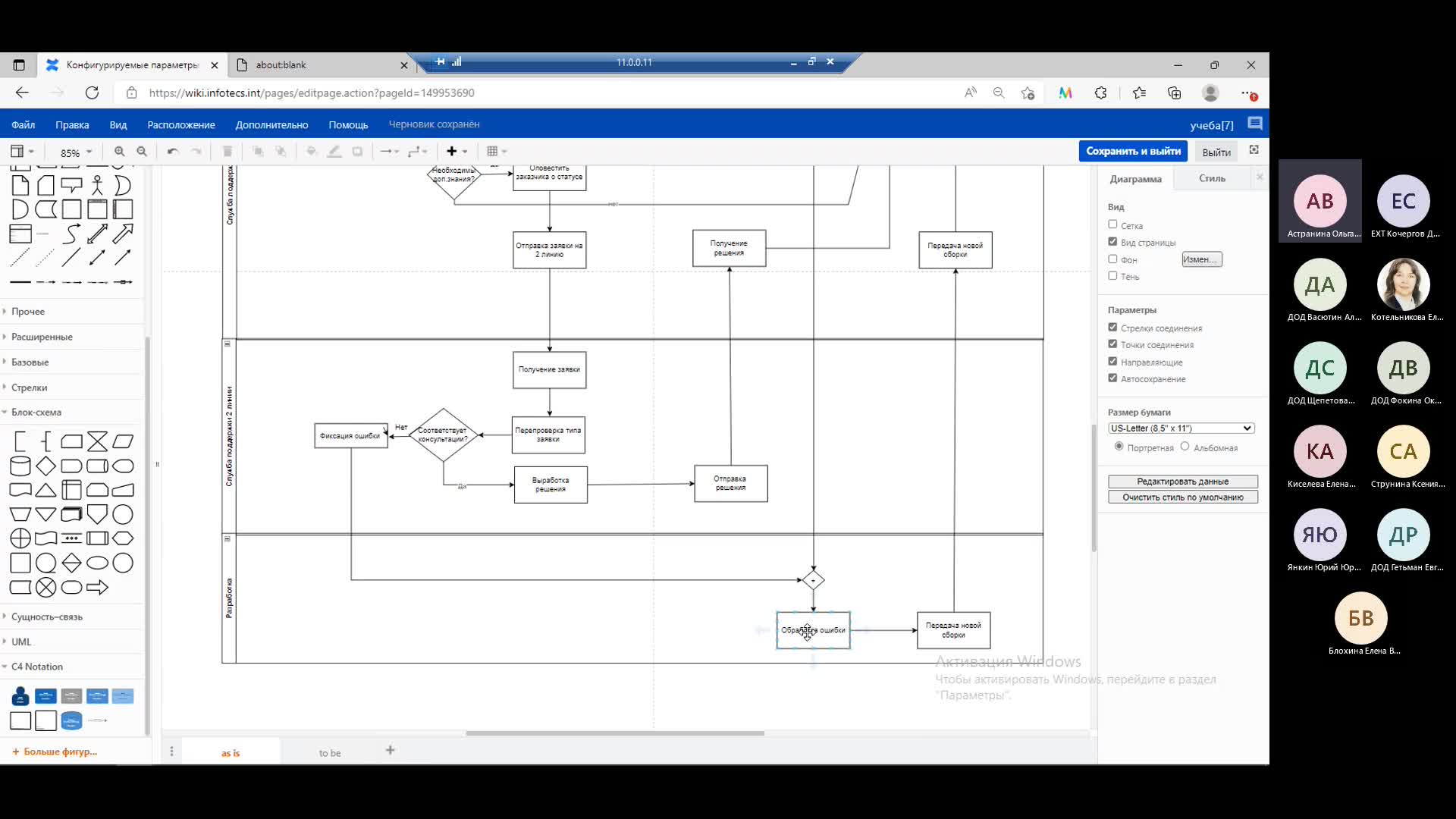Choose the callout speech bubble shape
The width and height of the screenshot is (1456, 819).
point(71,185)
